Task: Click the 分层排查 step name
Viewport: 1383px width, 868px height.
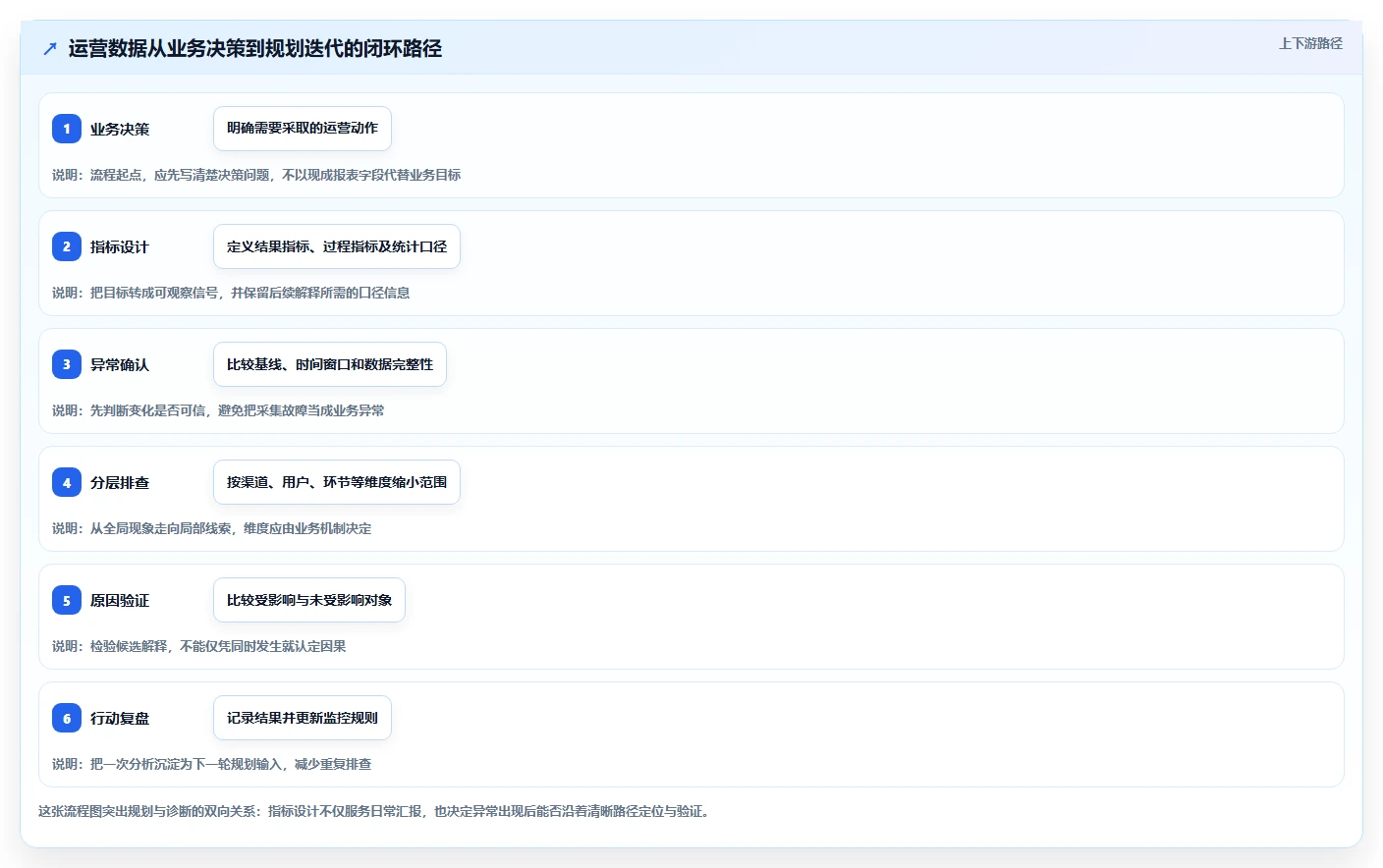Action: (x=120, y=482)
